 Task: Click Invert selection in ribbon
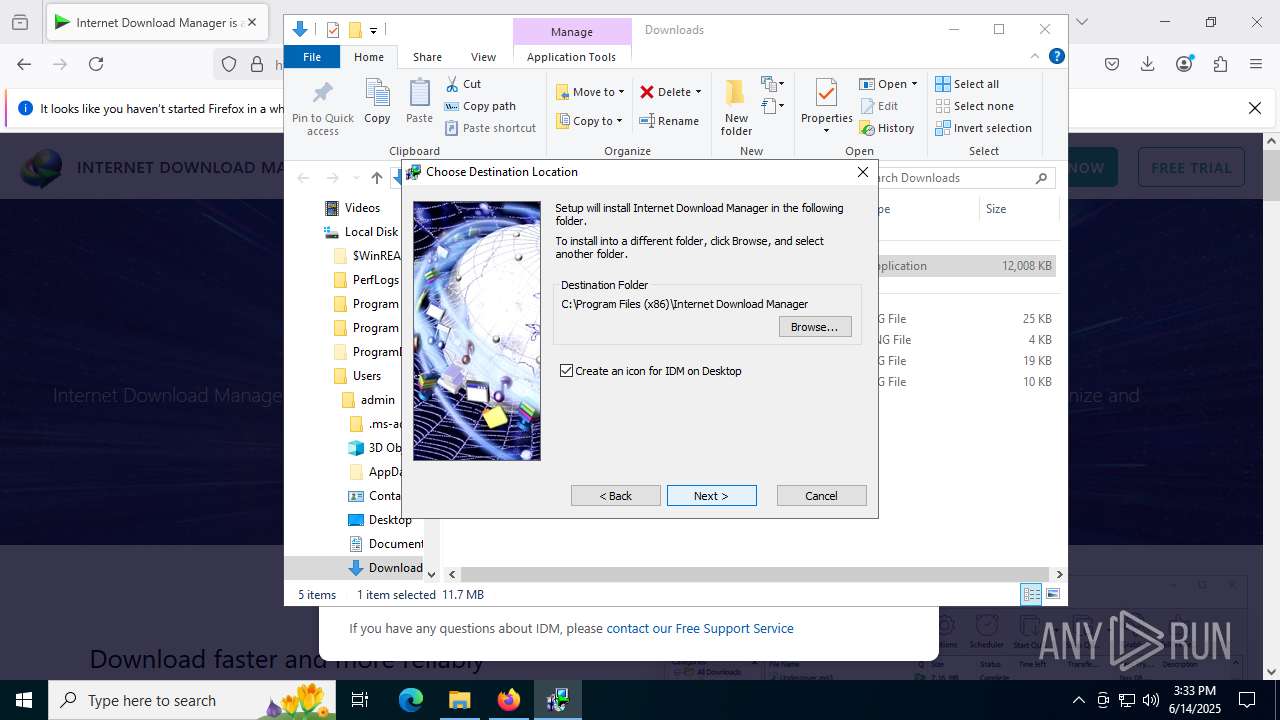pyautogui.click(x=983, y=128)
